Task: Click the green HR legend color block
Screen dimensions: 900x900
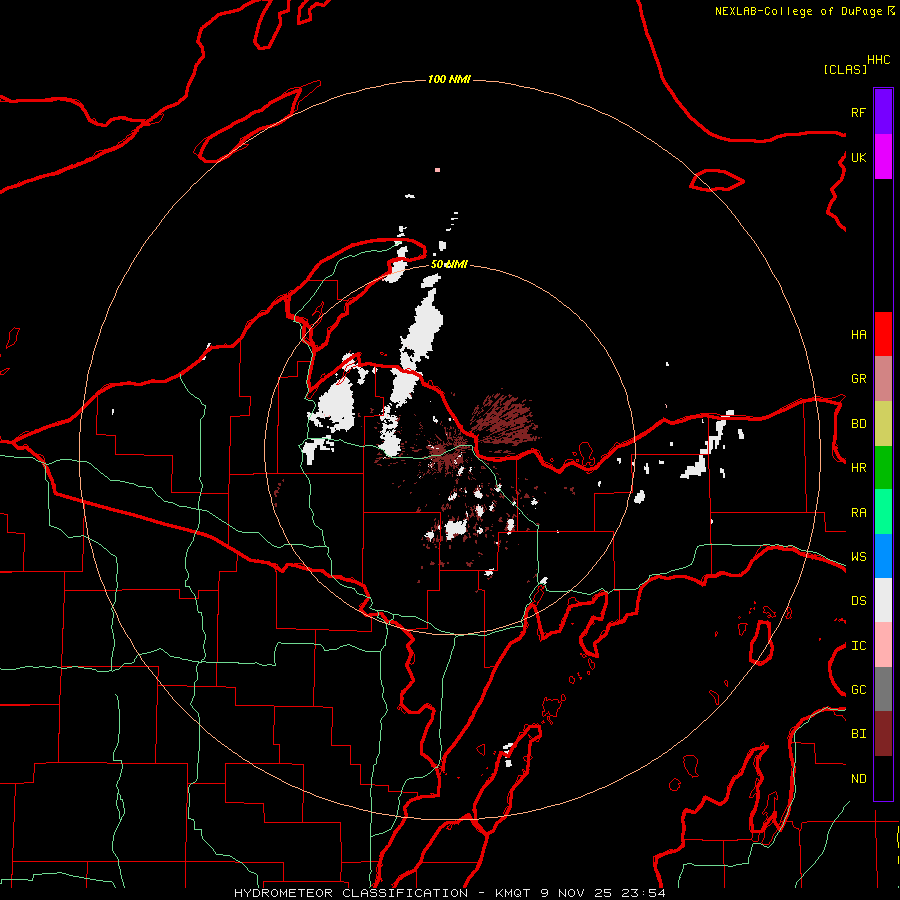Action: click(883, 468)
